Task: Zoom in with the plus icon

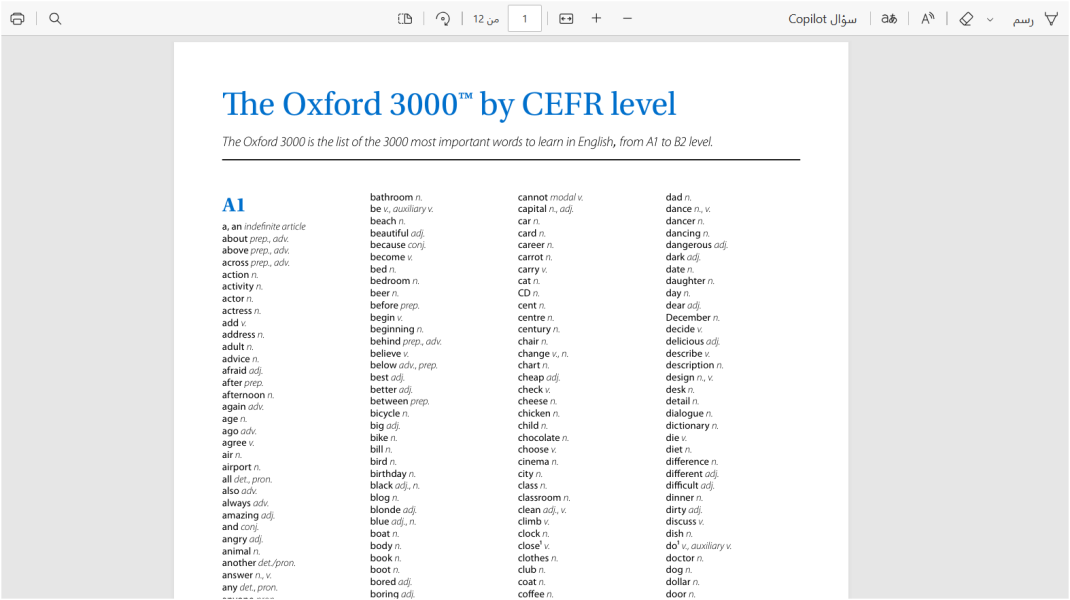Action: (x=597, y=19)
